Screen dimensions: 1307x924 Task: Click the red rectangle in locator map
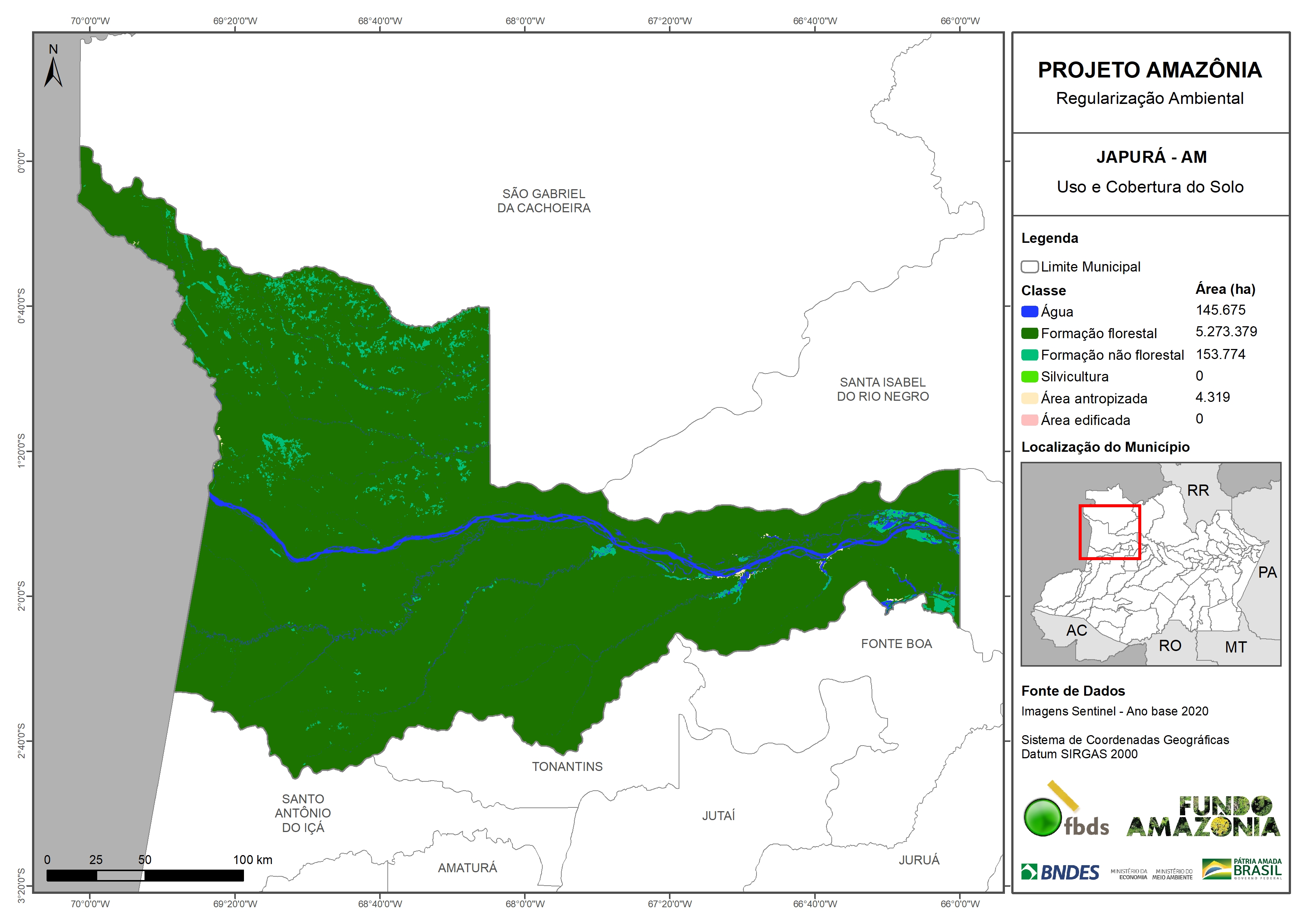[x=1110, y=532]
